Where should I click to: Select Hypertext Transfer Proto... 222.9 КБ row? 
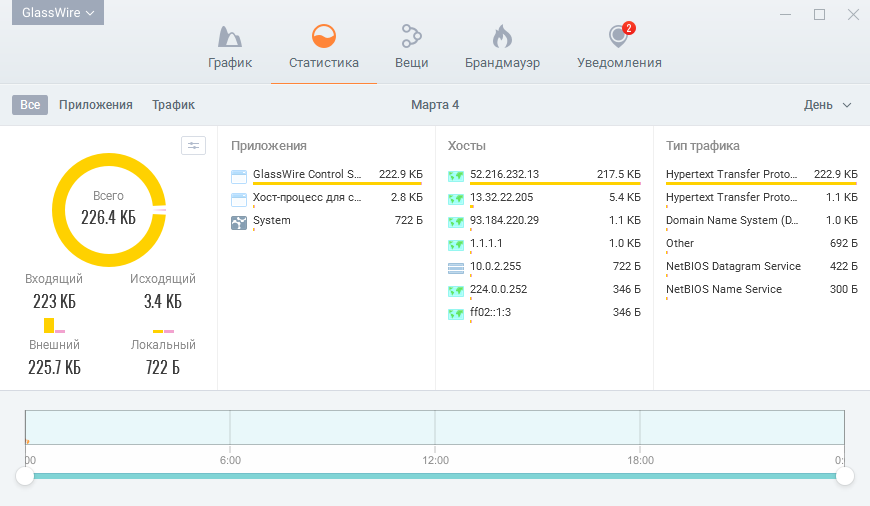[762, 174]
